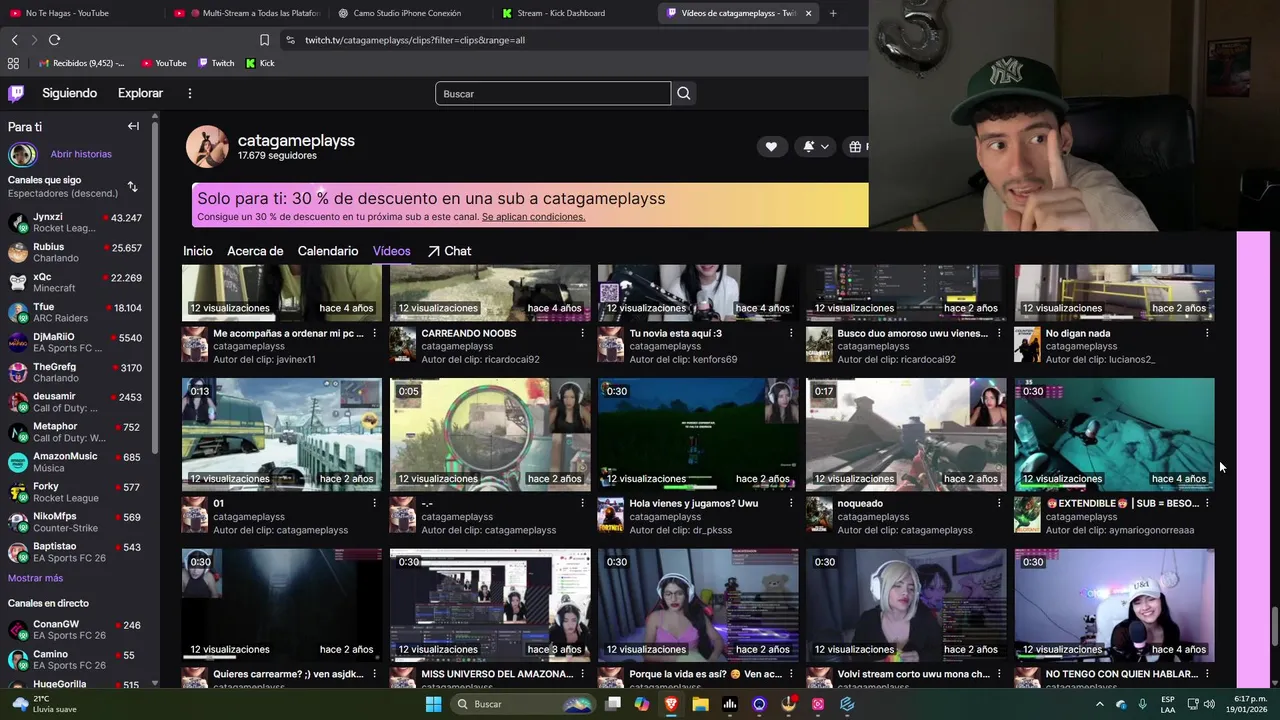The width and height of the screenshot is (1280, 720).
Task: Open Windows Start menu
Action: (433, 704)
